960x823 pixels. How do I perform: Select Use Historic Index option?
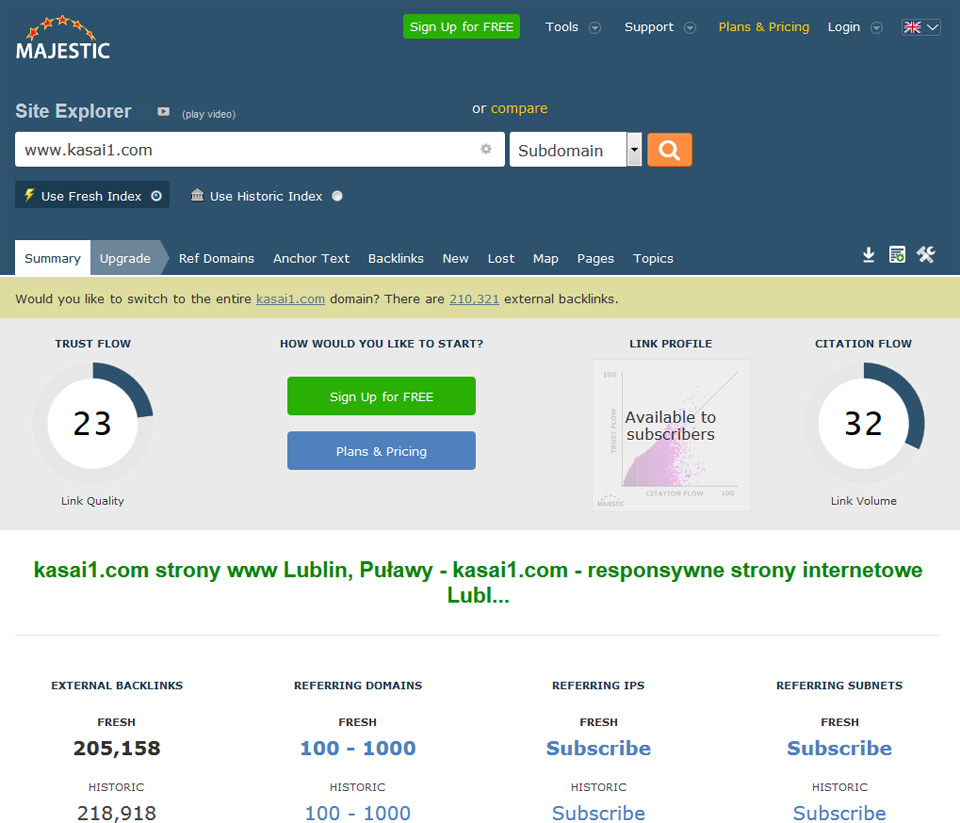[x=266, y=196]
